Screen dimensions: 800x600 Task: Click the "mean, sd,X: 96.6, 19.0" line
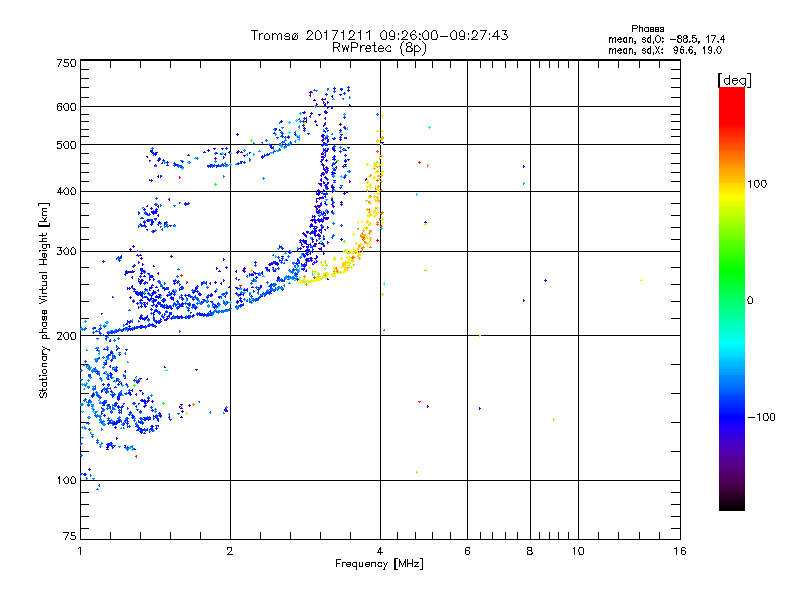click(665, 50)
